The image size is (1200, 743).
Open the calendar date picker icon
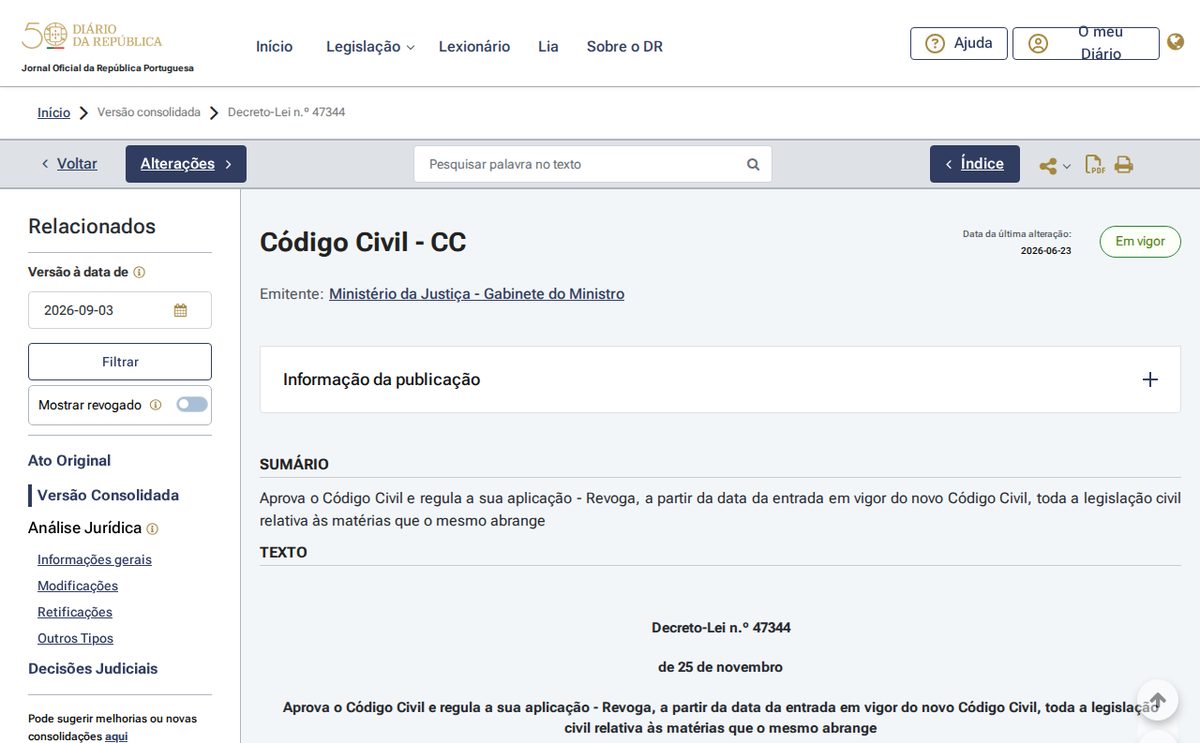coord(180,310)
